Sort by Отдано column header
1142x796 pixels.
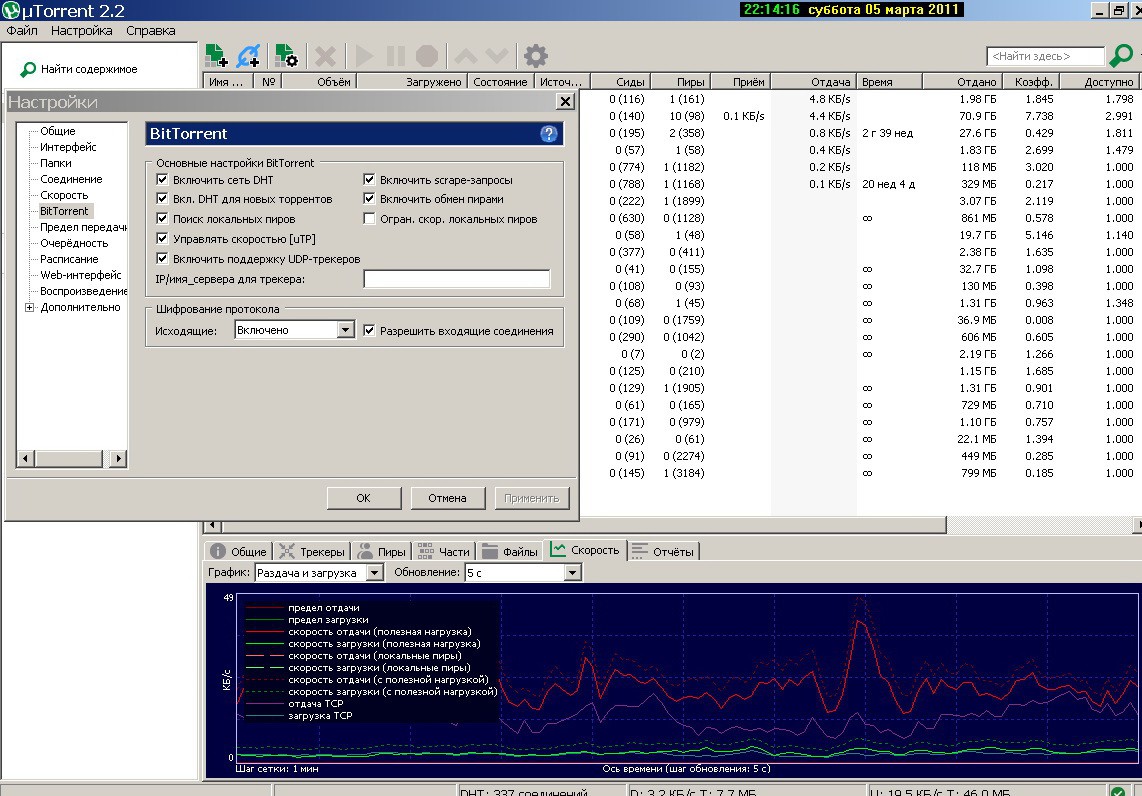962,82
